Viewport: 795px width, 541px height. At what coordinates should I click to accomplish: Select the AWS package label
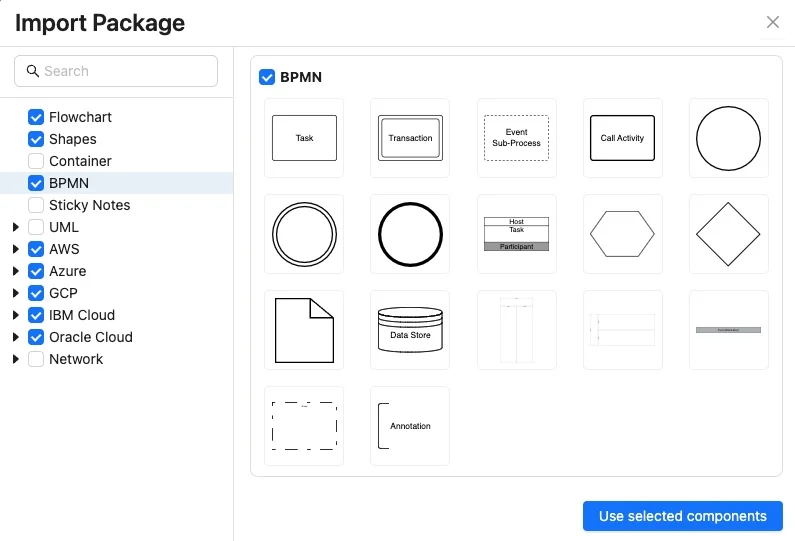64,249
